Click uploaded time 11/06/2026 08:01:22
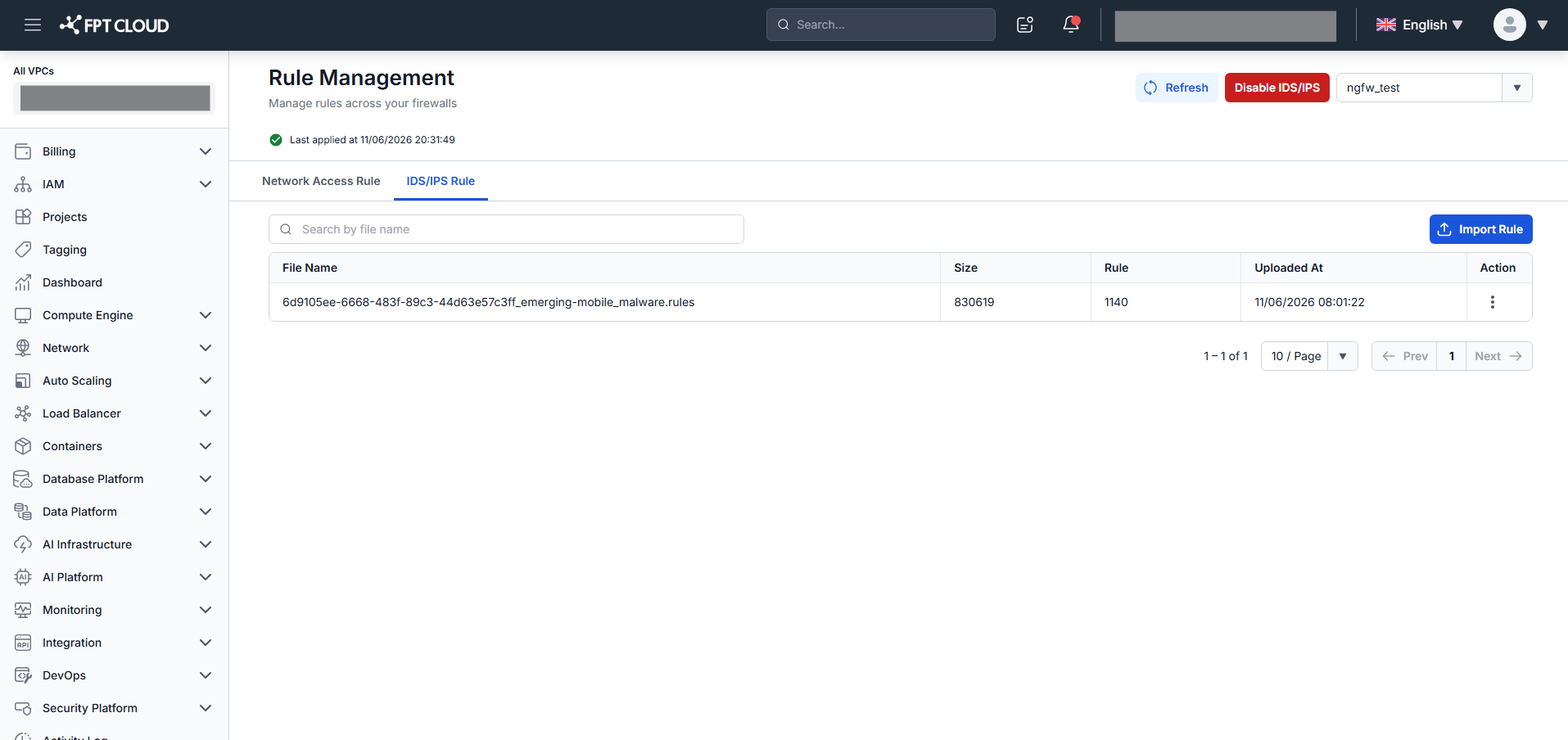1568x740 pixels. [1309, 302]
